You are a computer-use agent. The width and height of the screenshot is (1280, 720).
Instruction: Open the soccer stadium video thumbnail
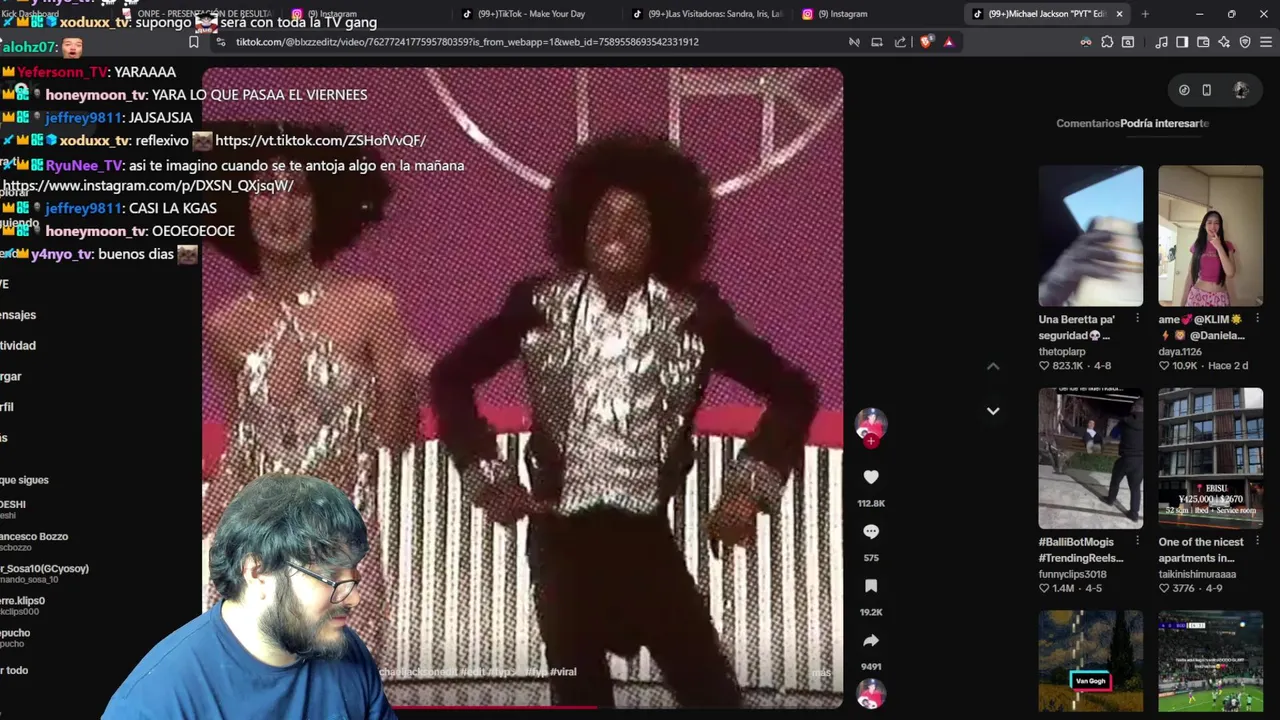[x=1210, y=661]
